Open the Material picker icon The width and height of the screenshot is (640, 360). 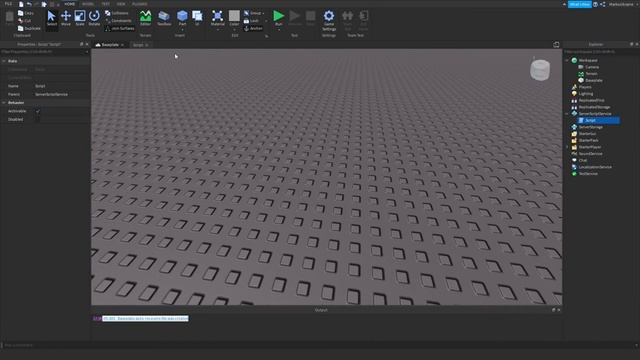coord(218,16)
